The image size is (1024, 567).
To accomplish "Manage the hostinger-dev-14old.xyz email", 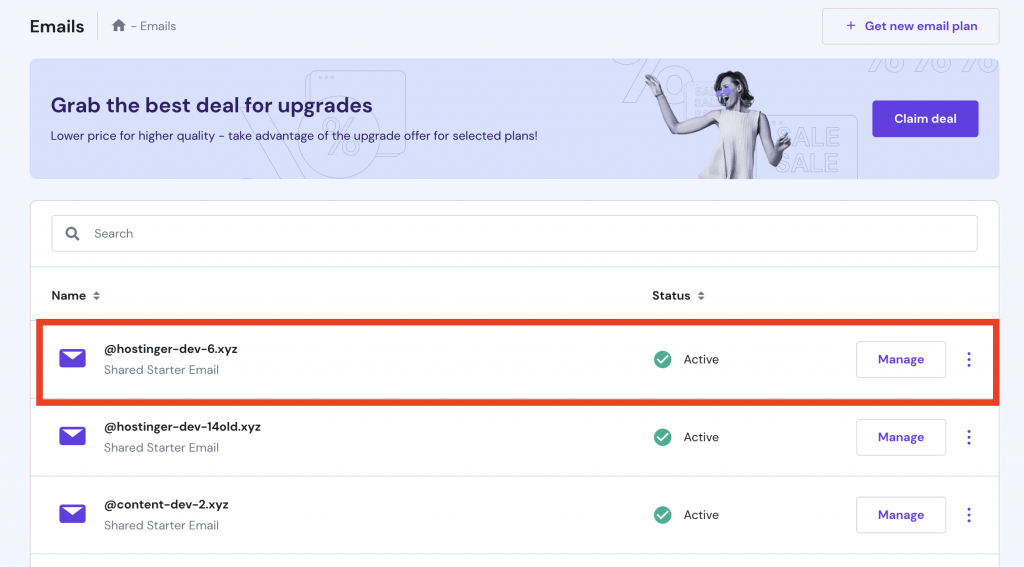I will point(900,437).
